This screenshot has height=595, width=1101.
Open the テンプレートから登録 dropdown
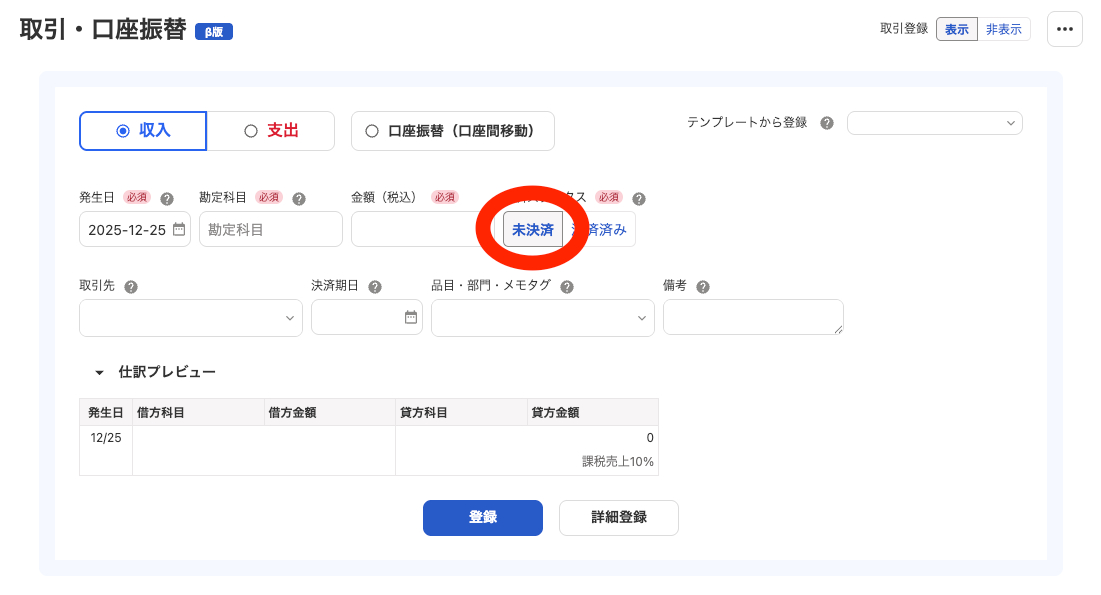(x=935, y=122)
